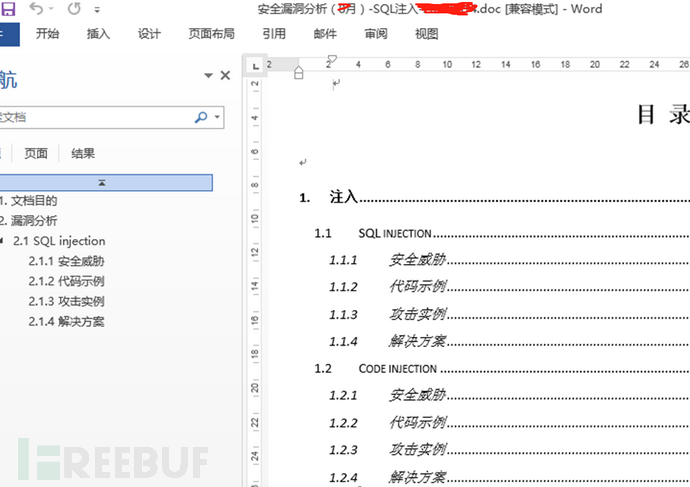This screenshot has height=487, width=690.
Task: Switch to the 设计 ribbon tab
Action: tap(149, 34)
